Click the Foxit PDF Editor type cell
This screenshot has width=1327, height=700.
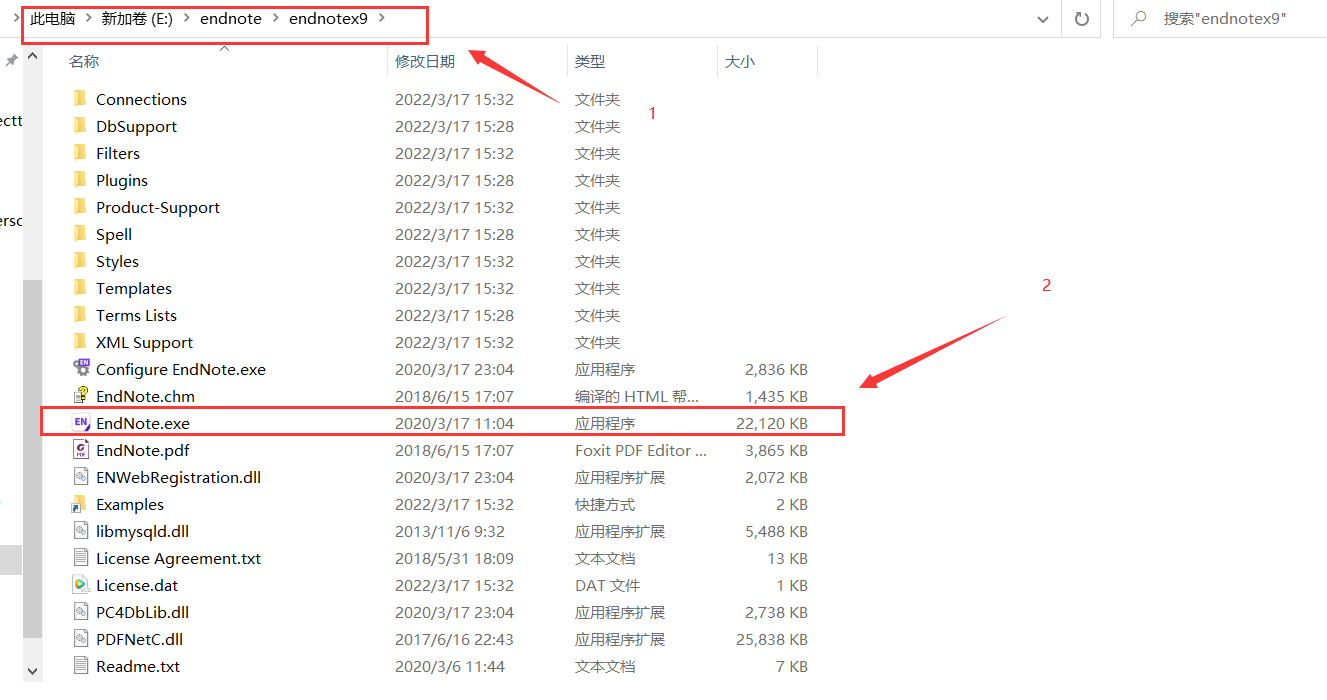[641, 450]
